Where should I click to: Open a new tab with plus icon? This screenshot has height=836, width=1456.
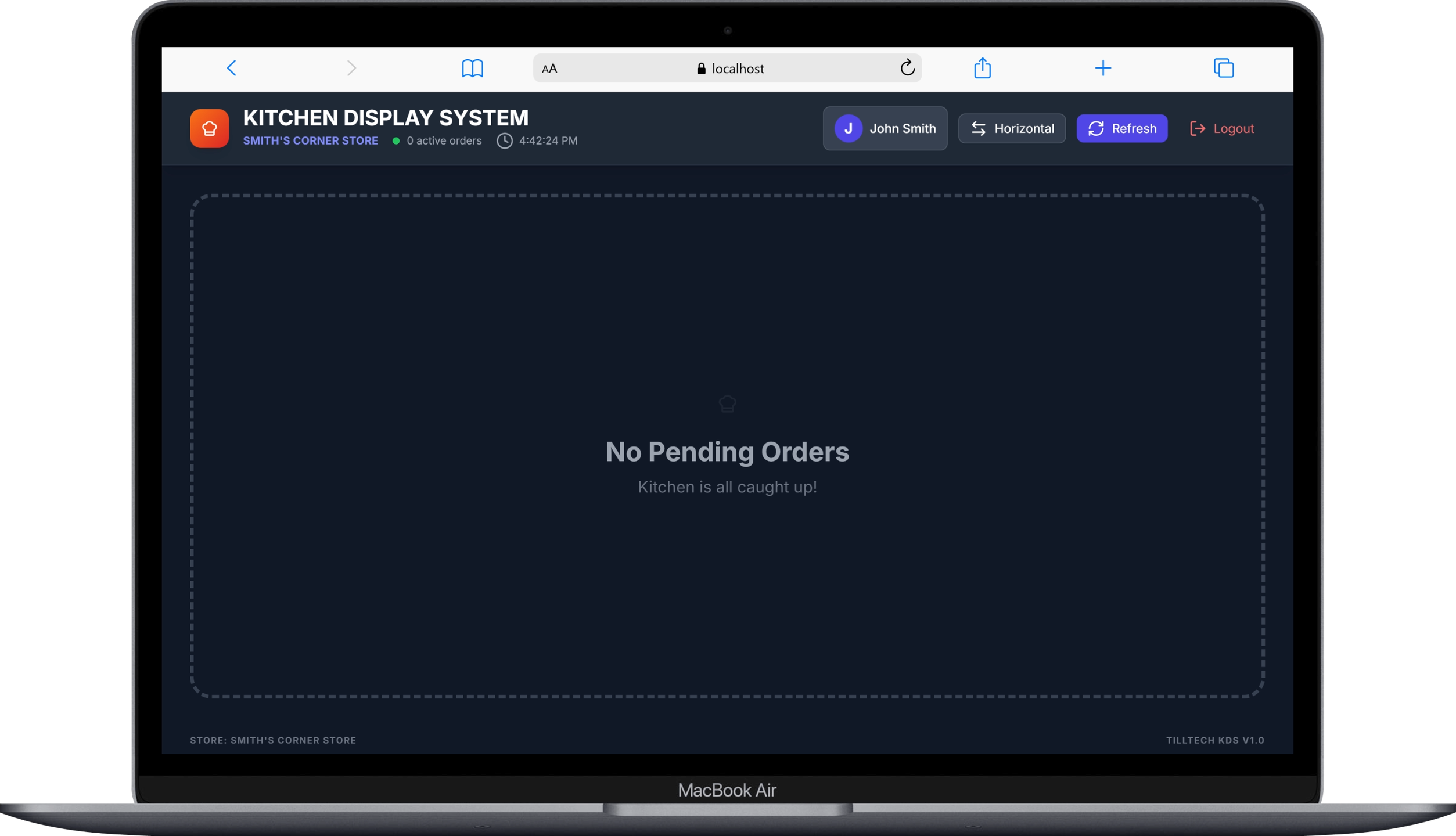(x=1102, y=68)
